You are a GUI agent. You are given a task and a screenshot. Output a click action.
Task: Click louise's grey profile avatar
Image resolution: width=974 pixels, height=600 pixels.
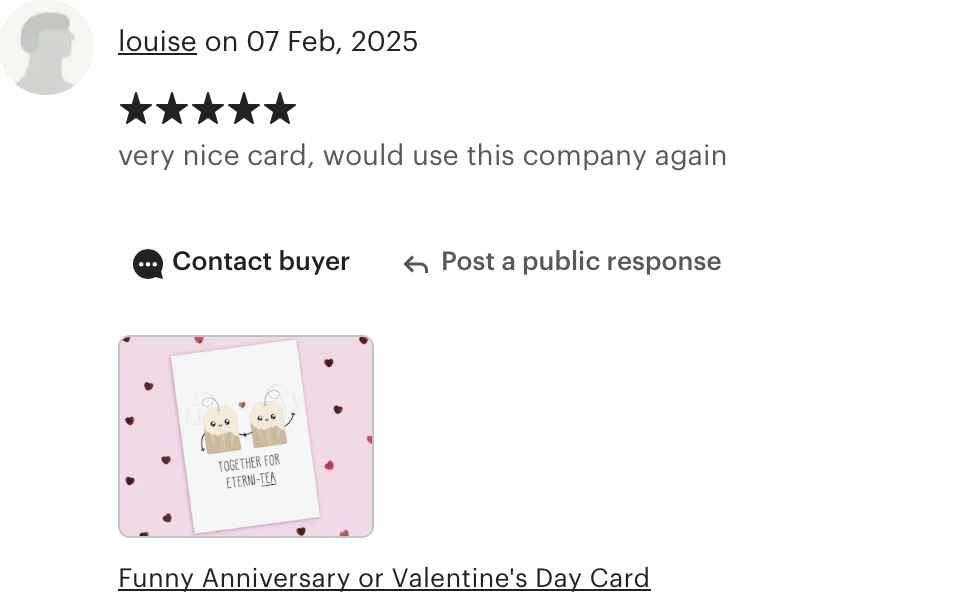point(47,47)
